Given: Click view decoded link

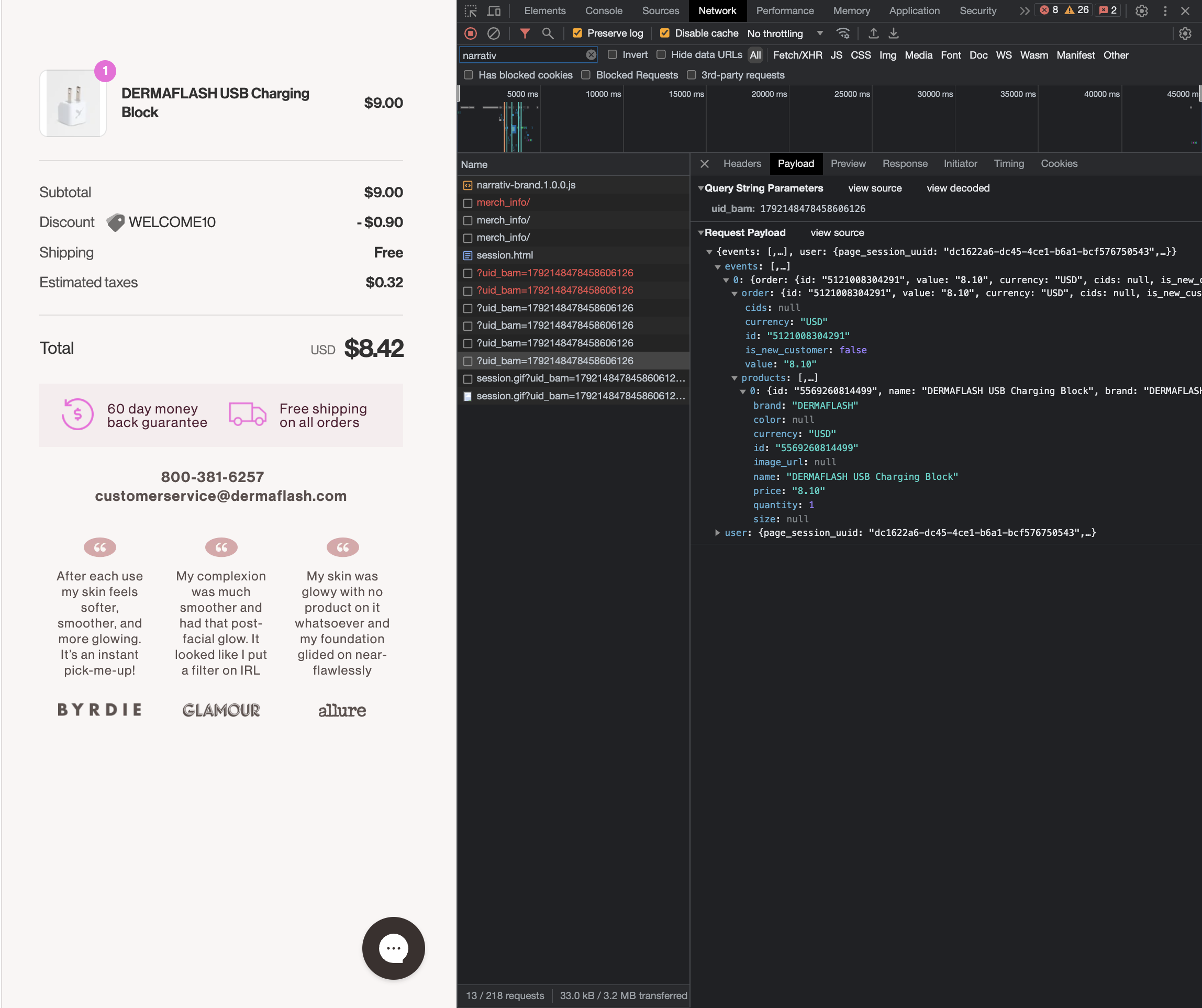Looking at the screenshot, I should (x=958, y=188).
